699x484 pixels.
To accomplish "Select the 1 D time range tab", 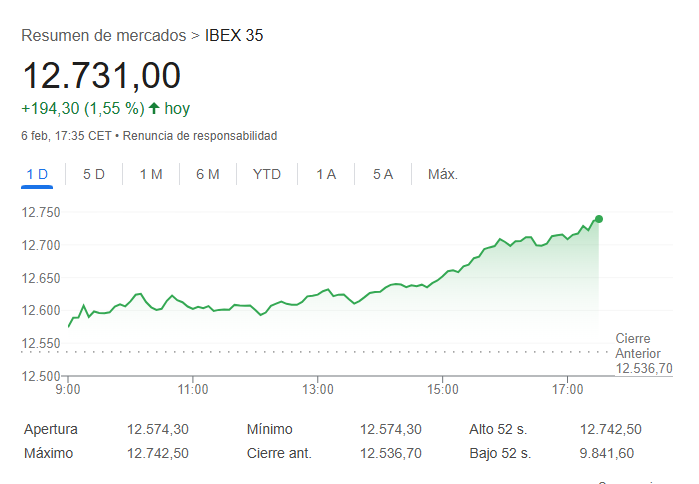I will pos(37,174).
